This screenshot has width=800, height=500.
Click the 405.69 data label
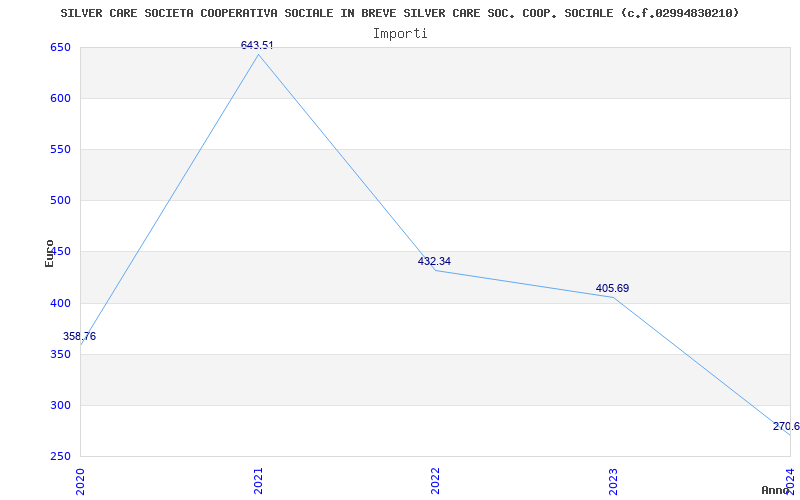612,289
